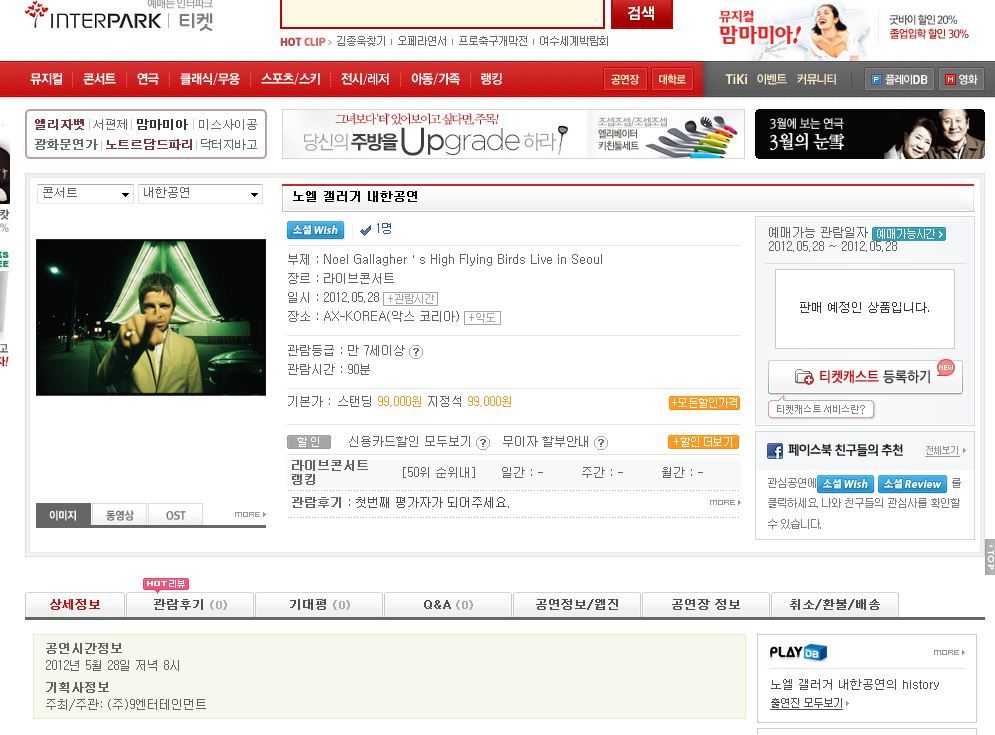The width and height of the screenshot is (995, 735).
Task: Click the 3월의 눈 play banner
Action: point(869,134)
